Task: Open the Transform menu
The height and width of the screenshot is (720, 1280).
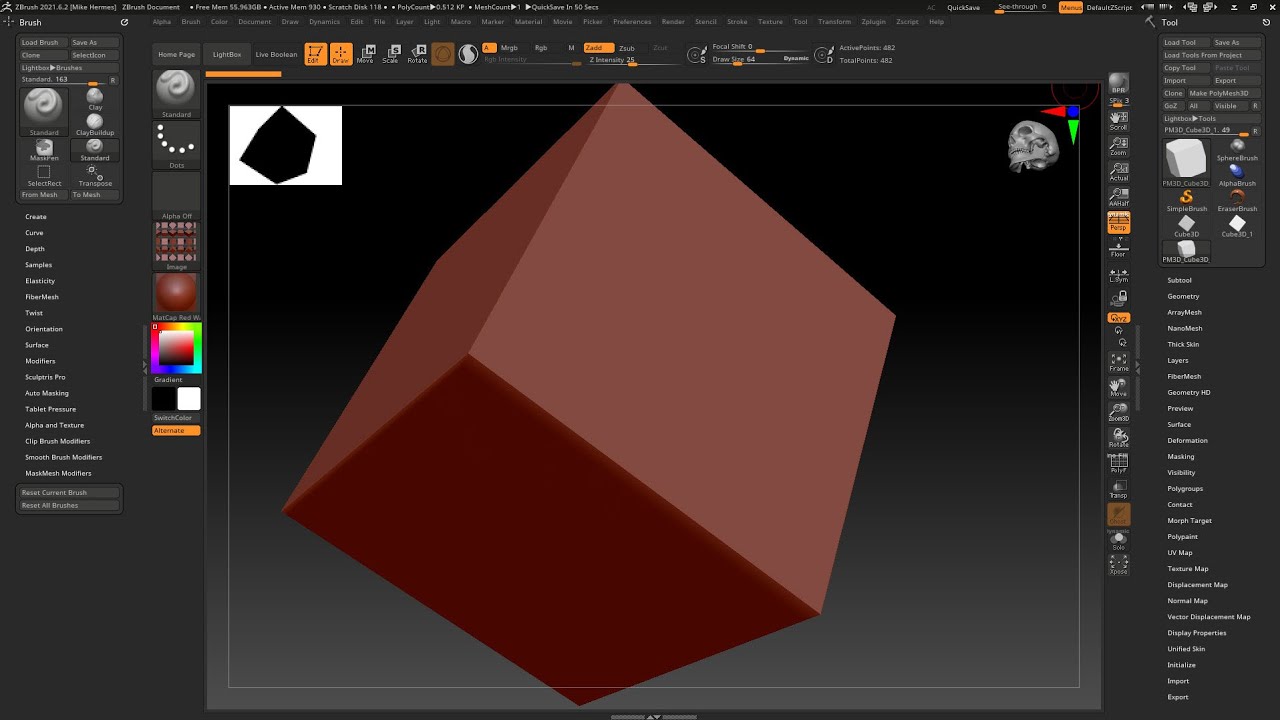Action: pyautogui.click(x=834, y=21)
